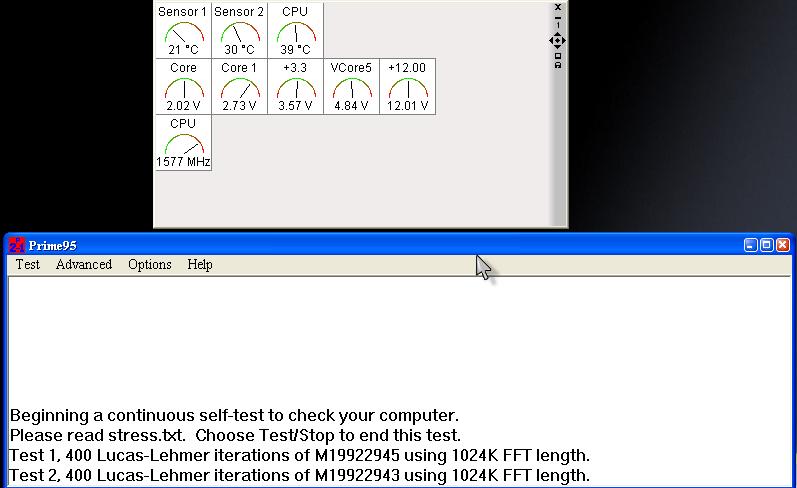Click the Test 2 M19922943 output line

(x=299, y=475)
